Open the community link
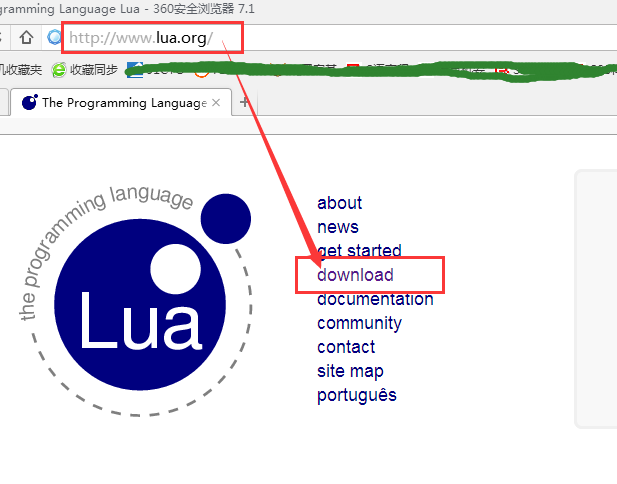617x484 pixels. tap(359, 323)
